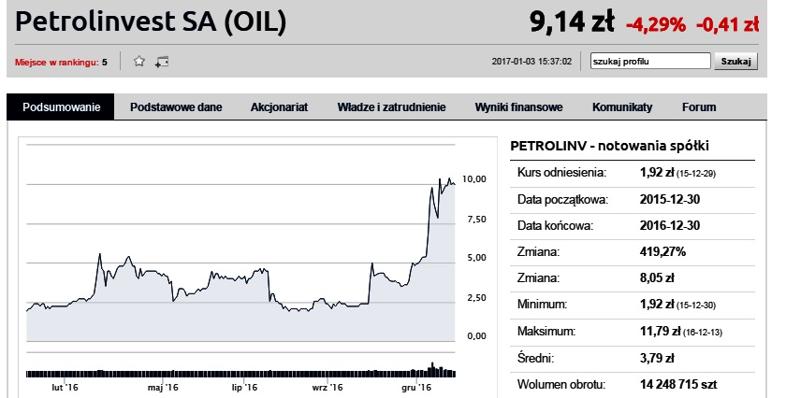786x398 pixels.
Task: Select the gru '16 timeline label
Action: (x=417, y=387)
